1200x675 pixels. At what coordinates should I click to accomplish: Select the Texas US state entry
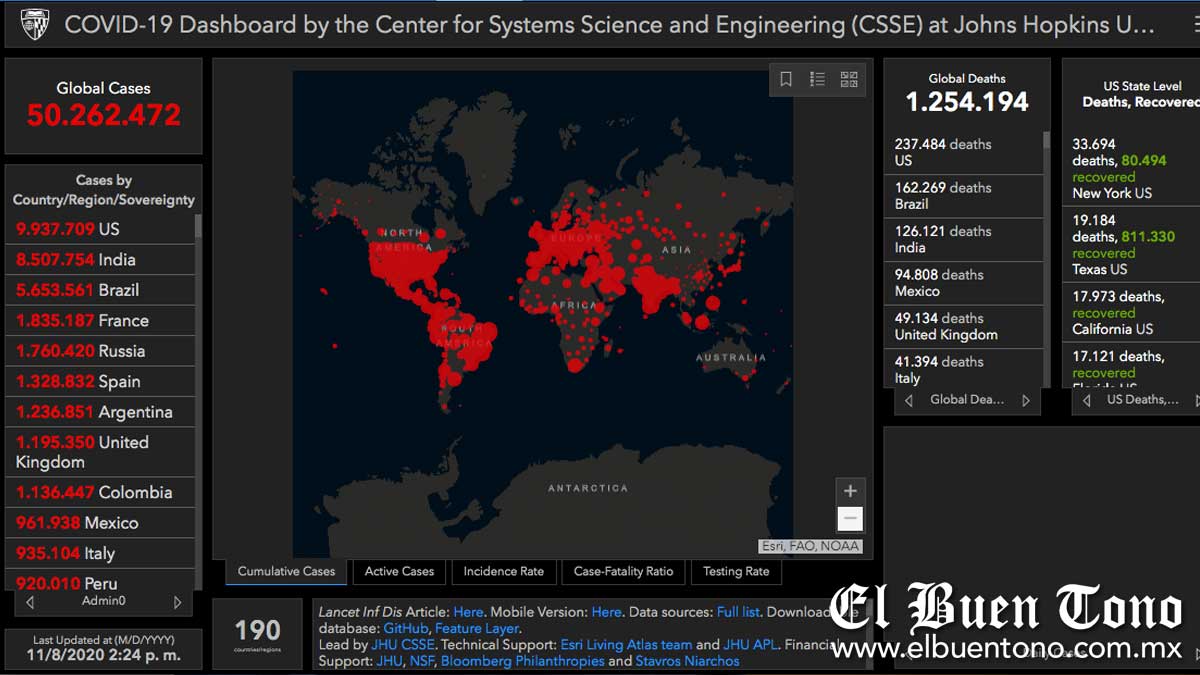1132,245
